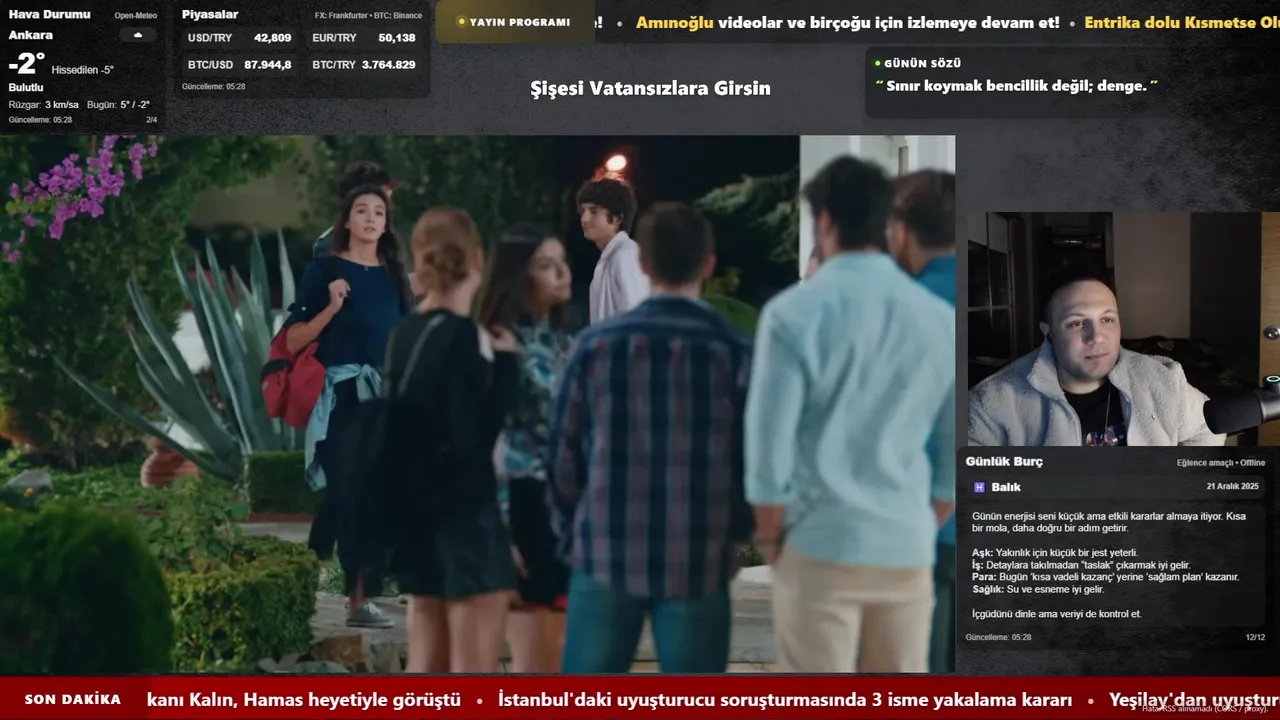Click the Şişesi Vatansızlara Girsin title
Viewport: 1280px width, 720px height.
[x=650, y=88]
